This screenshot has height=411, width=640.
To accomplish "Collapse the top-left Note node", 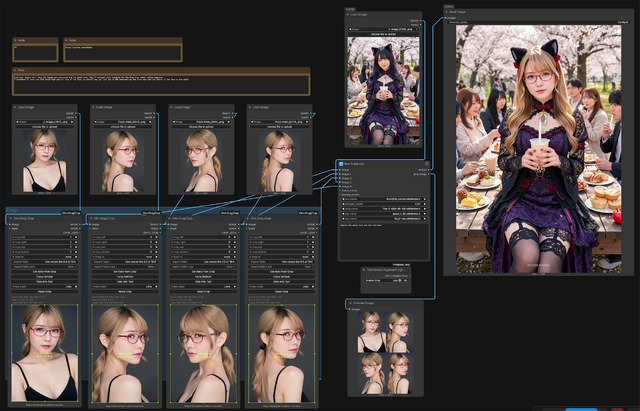I will (x=16, y=41).
